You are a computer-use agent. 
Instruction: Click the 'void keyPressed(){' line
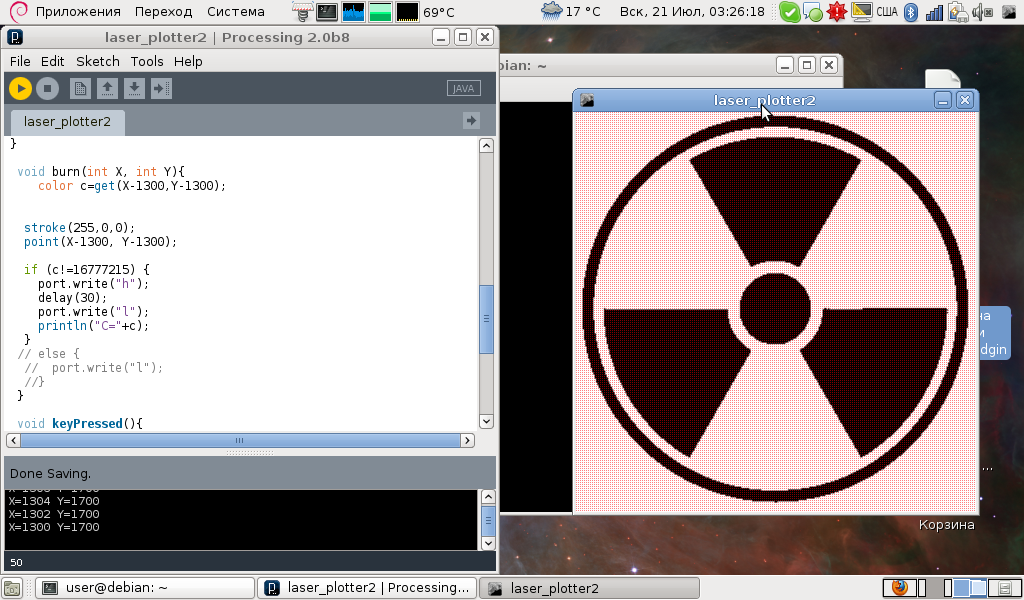coord(80,423)
